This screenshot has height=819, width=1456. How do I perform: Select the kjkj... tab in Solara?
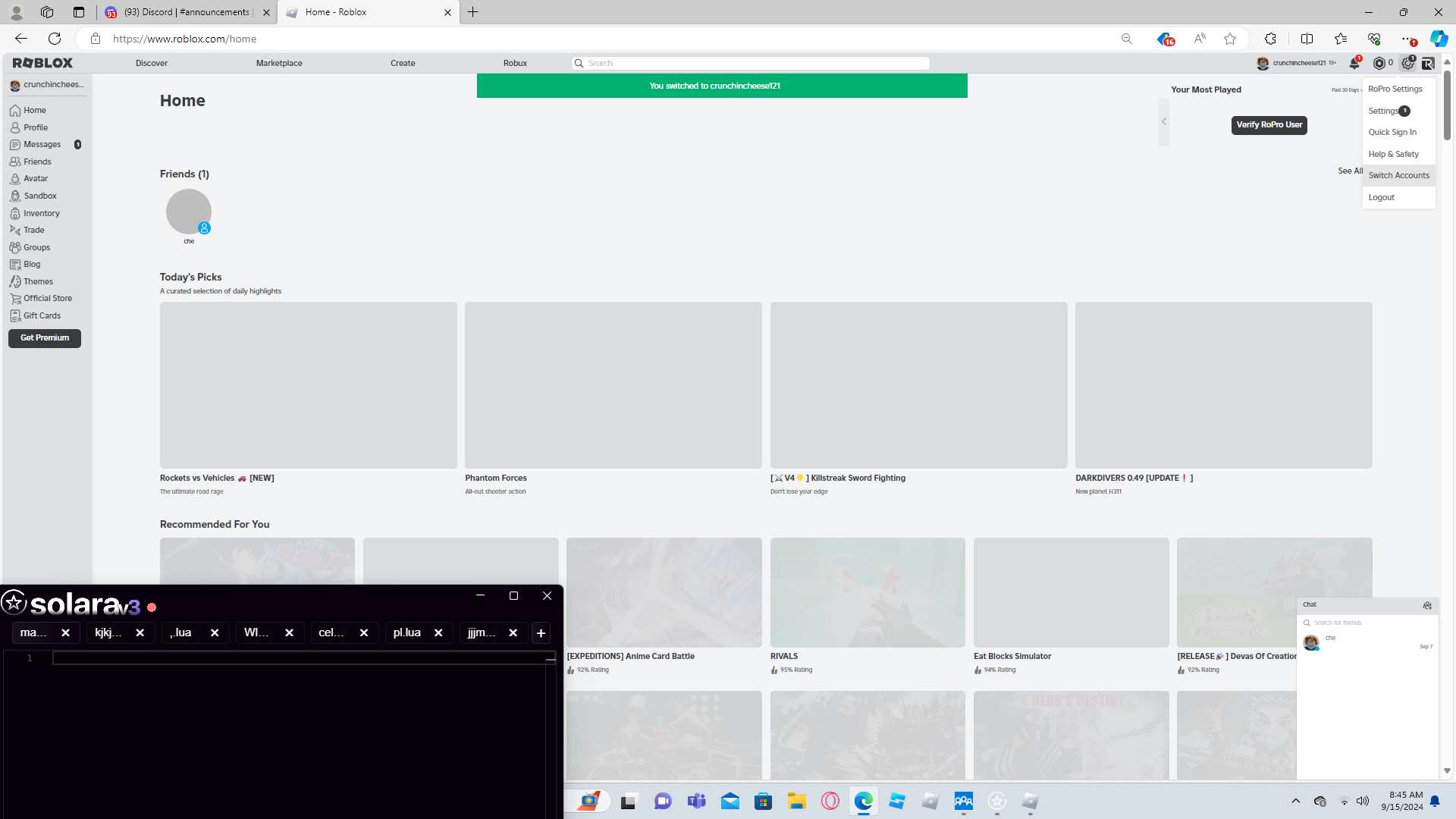coord(108,632)
